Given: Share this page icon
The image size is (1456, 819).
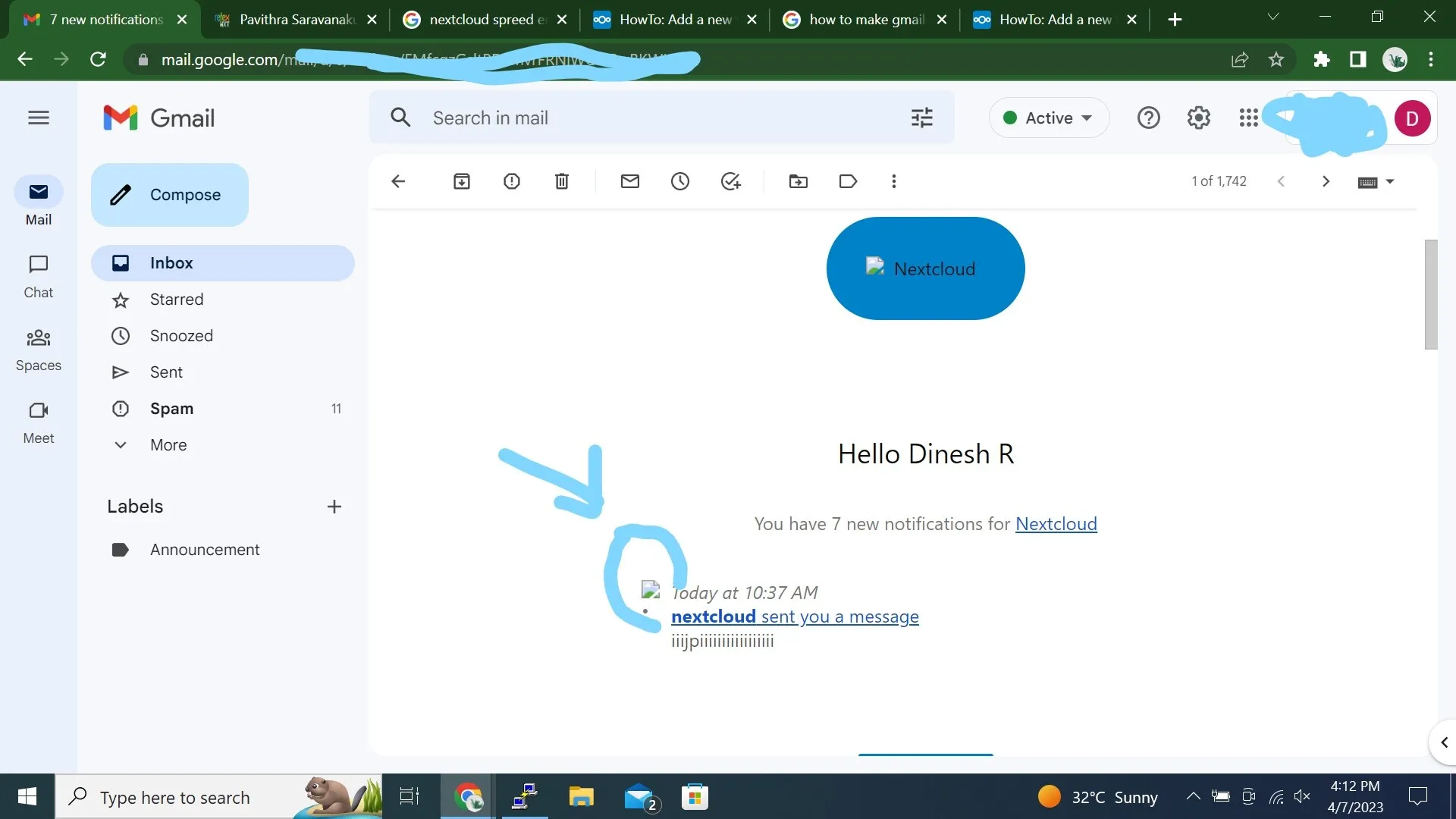Looking at the screenshot, I should 1240,59.
